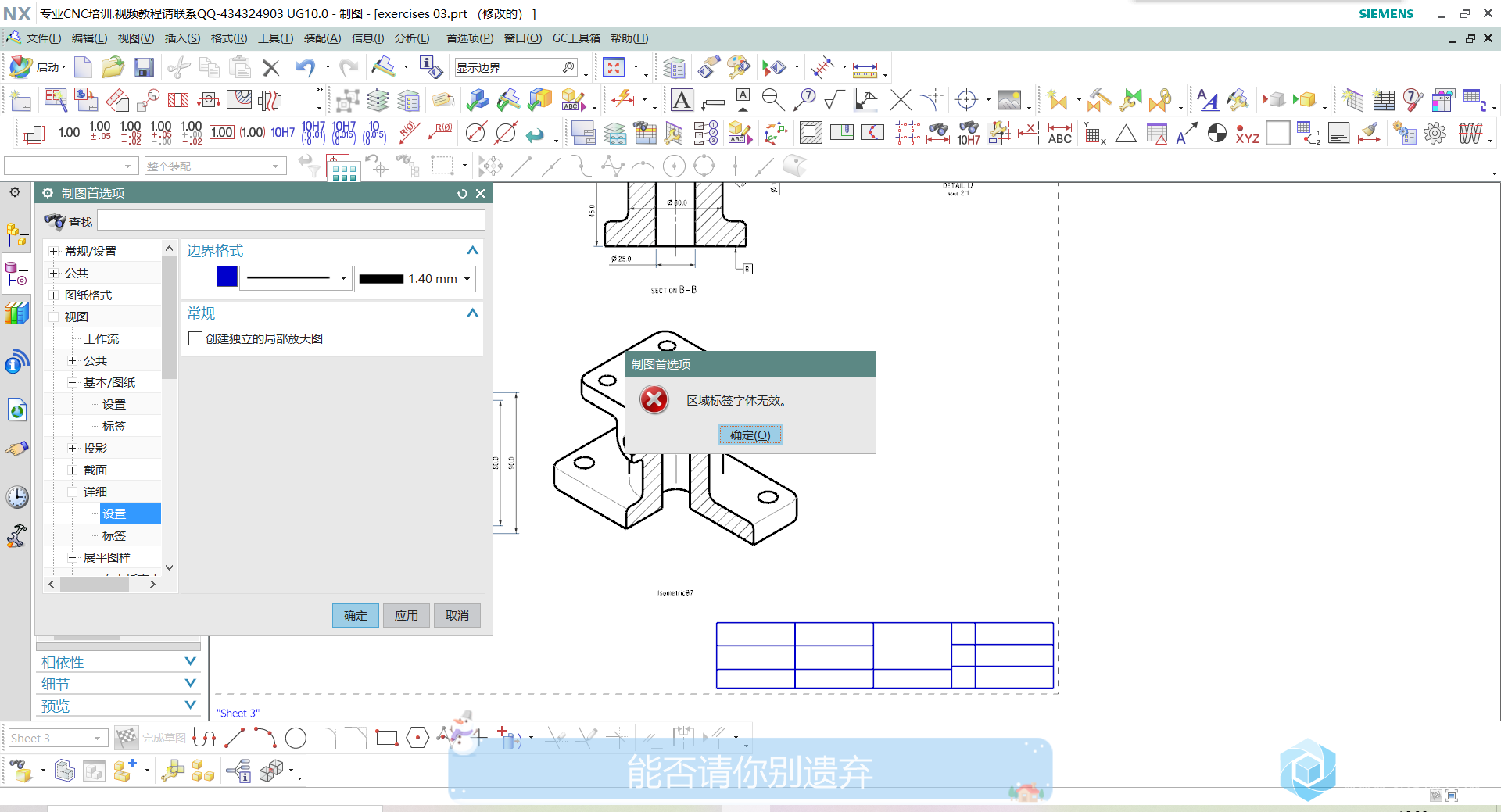The width and height of the screenshot is (1501, 812).
Task: Click the 取消 button
Action: tap(457, 615)
